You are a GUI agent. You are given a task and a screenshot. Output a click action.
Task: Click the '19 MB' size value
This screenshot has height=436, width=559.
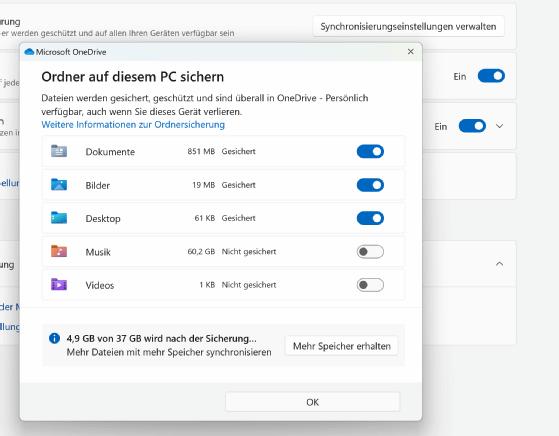click(x=204, y=185)
